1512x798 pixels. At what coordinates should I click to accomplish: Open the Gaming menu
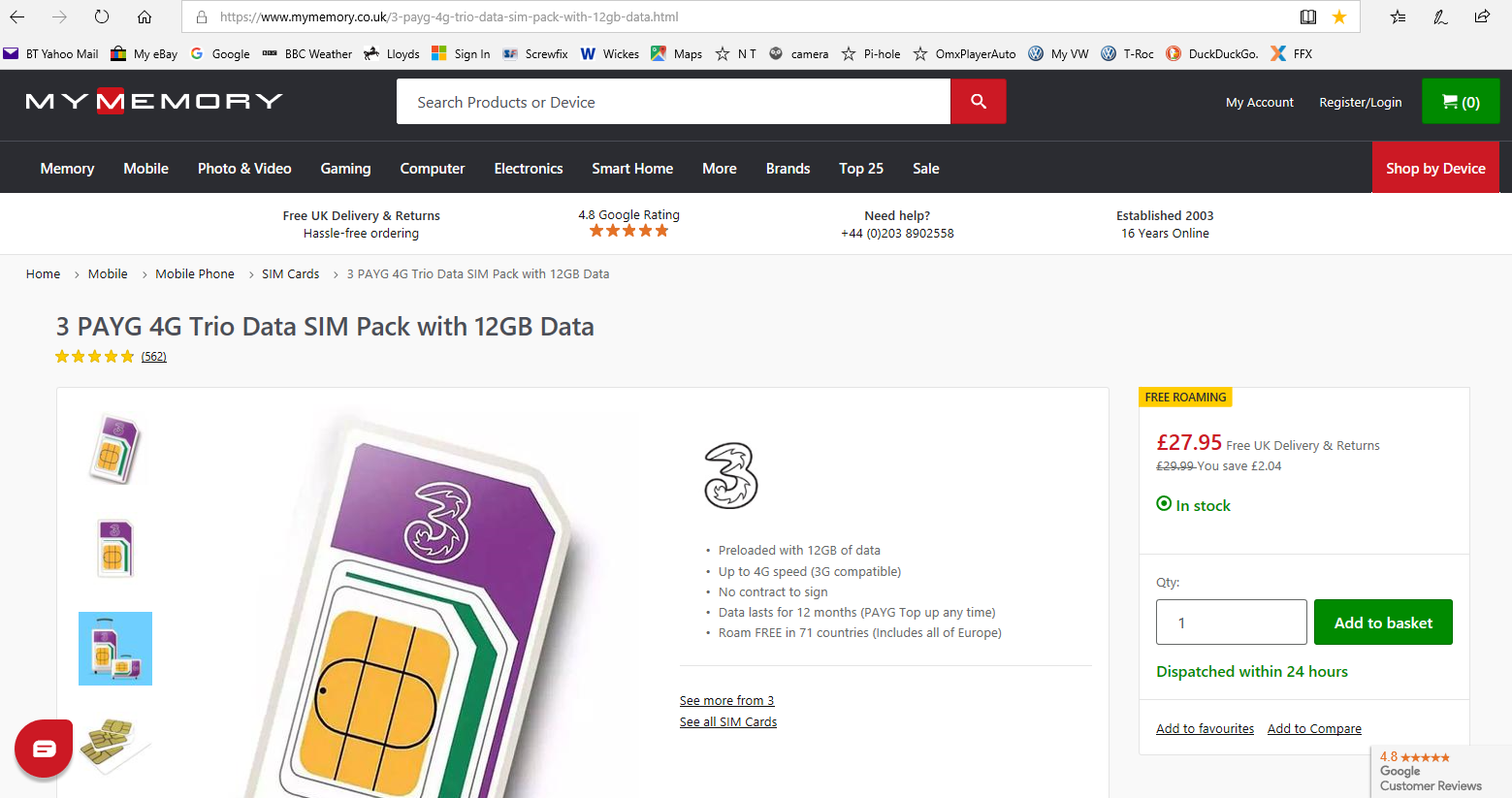click(345, 168)
